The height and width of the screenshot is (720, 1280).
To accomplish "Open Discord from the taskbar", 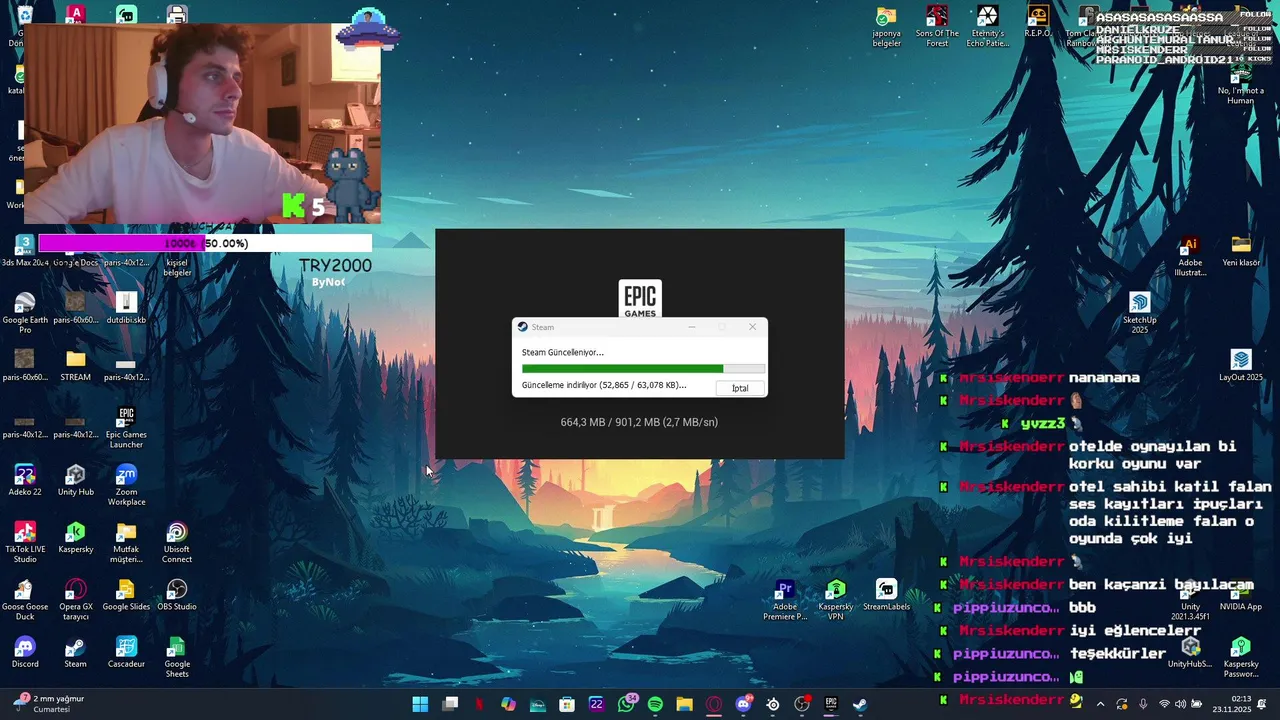I will point(743,704).
